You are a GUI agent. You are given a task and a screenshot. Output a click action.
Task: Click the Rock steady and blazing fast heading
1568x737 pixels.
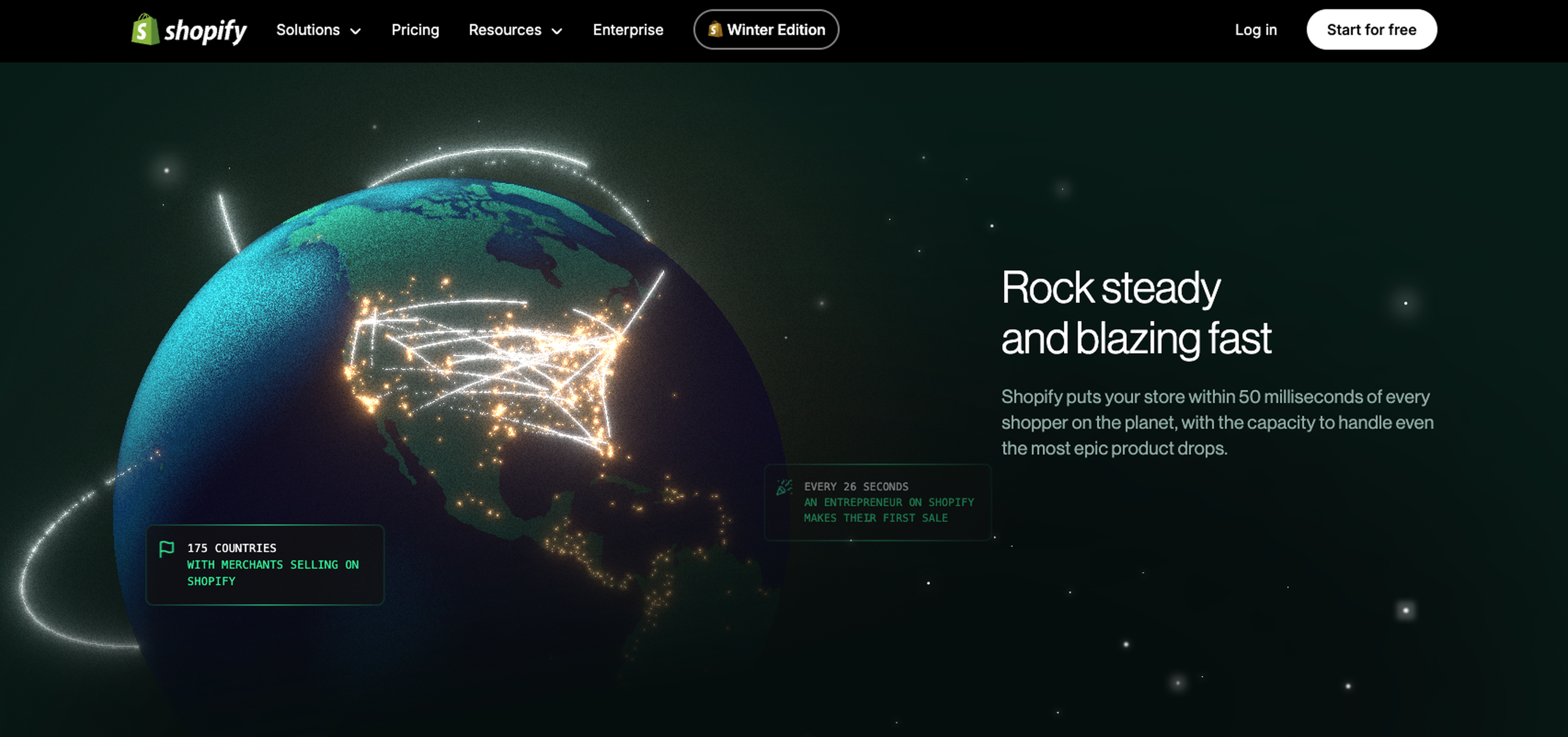tap(1136, 313)
